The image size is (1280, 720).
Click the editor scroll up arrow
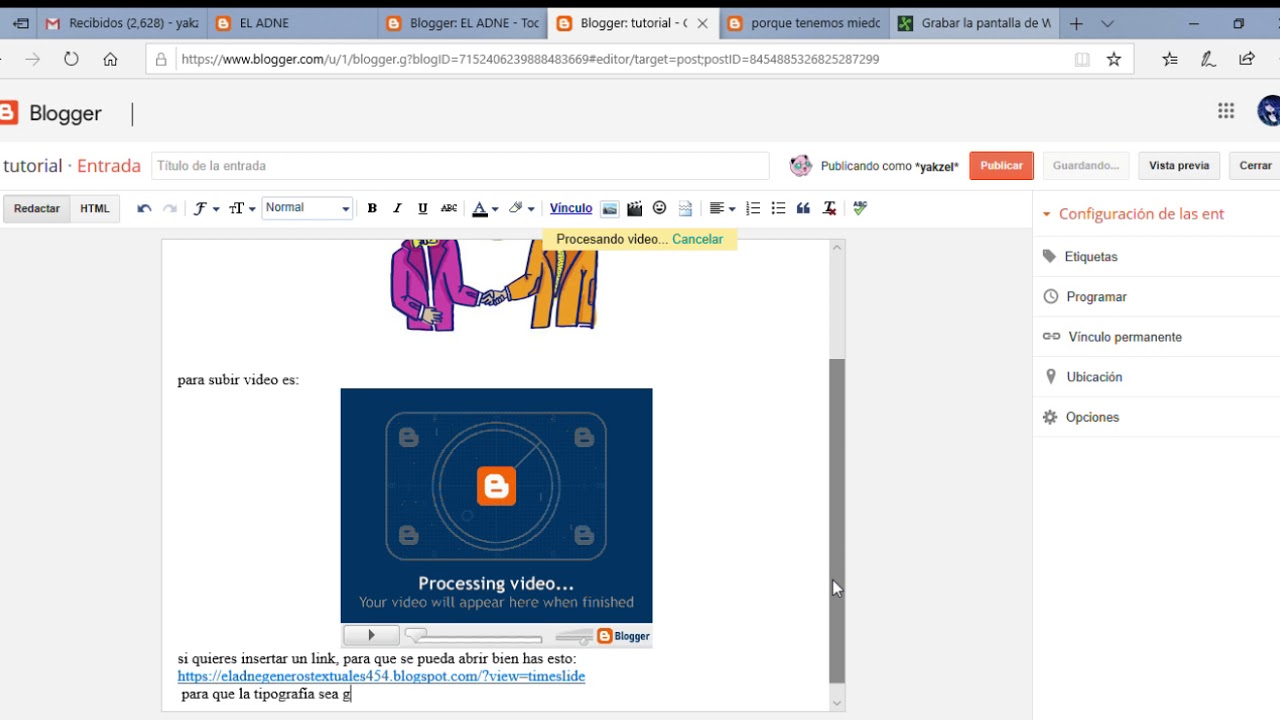(x=837, y=248)
